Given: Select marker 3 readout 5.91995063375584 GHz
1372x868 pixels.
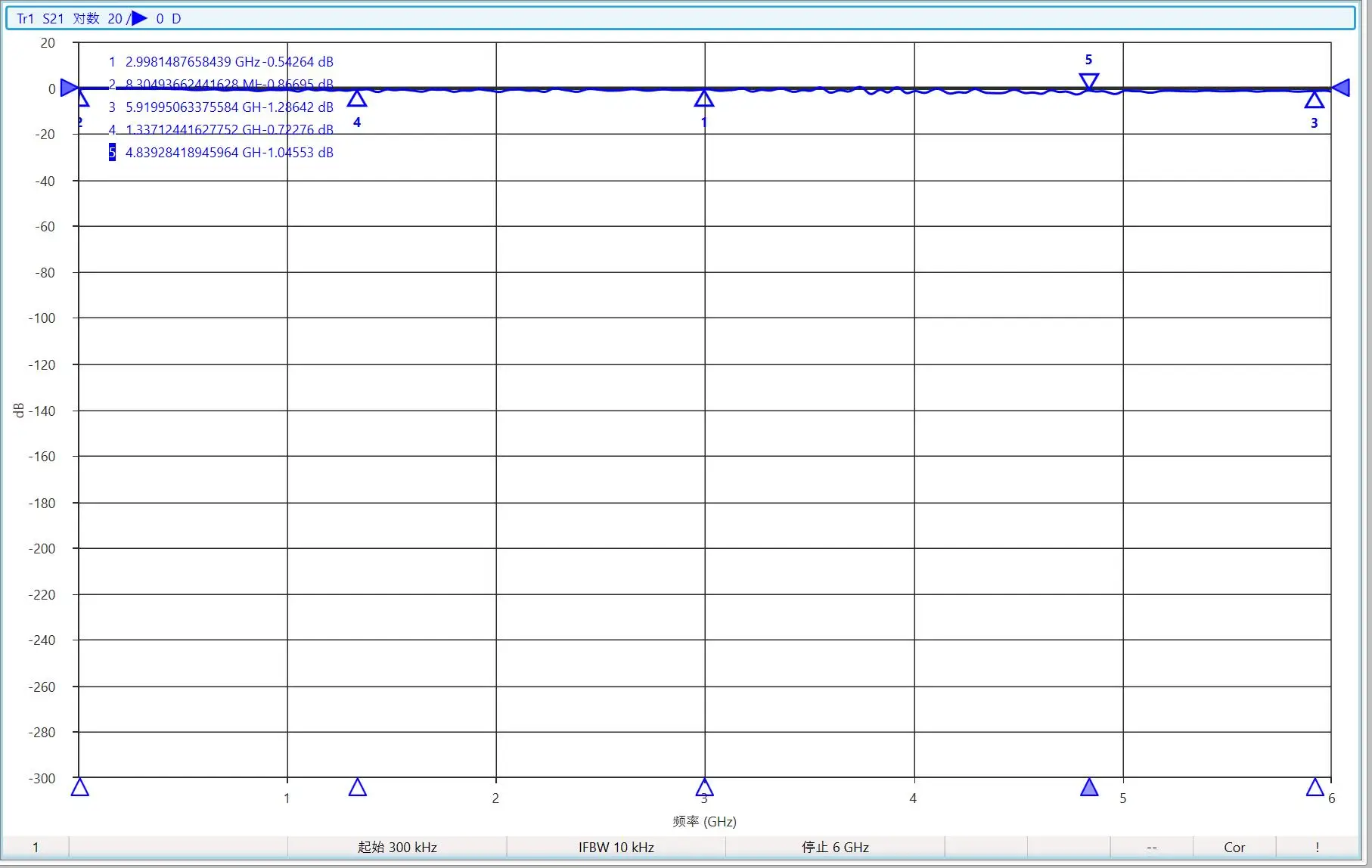Looking at the screenshot, I should tap(221, 107).
